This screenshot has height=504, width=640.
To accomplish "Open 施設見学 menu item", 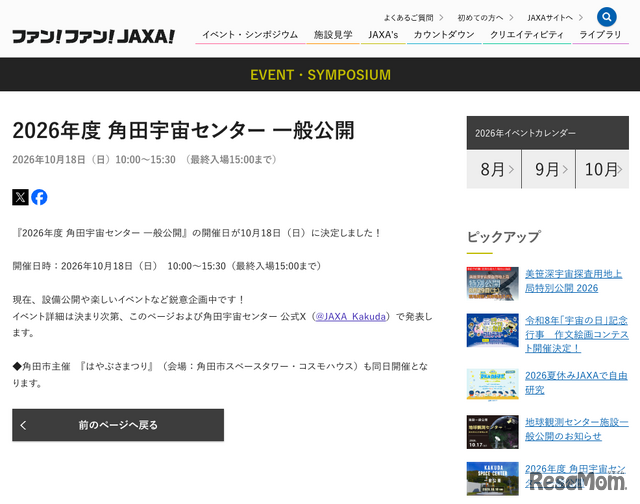I will 333,35.
